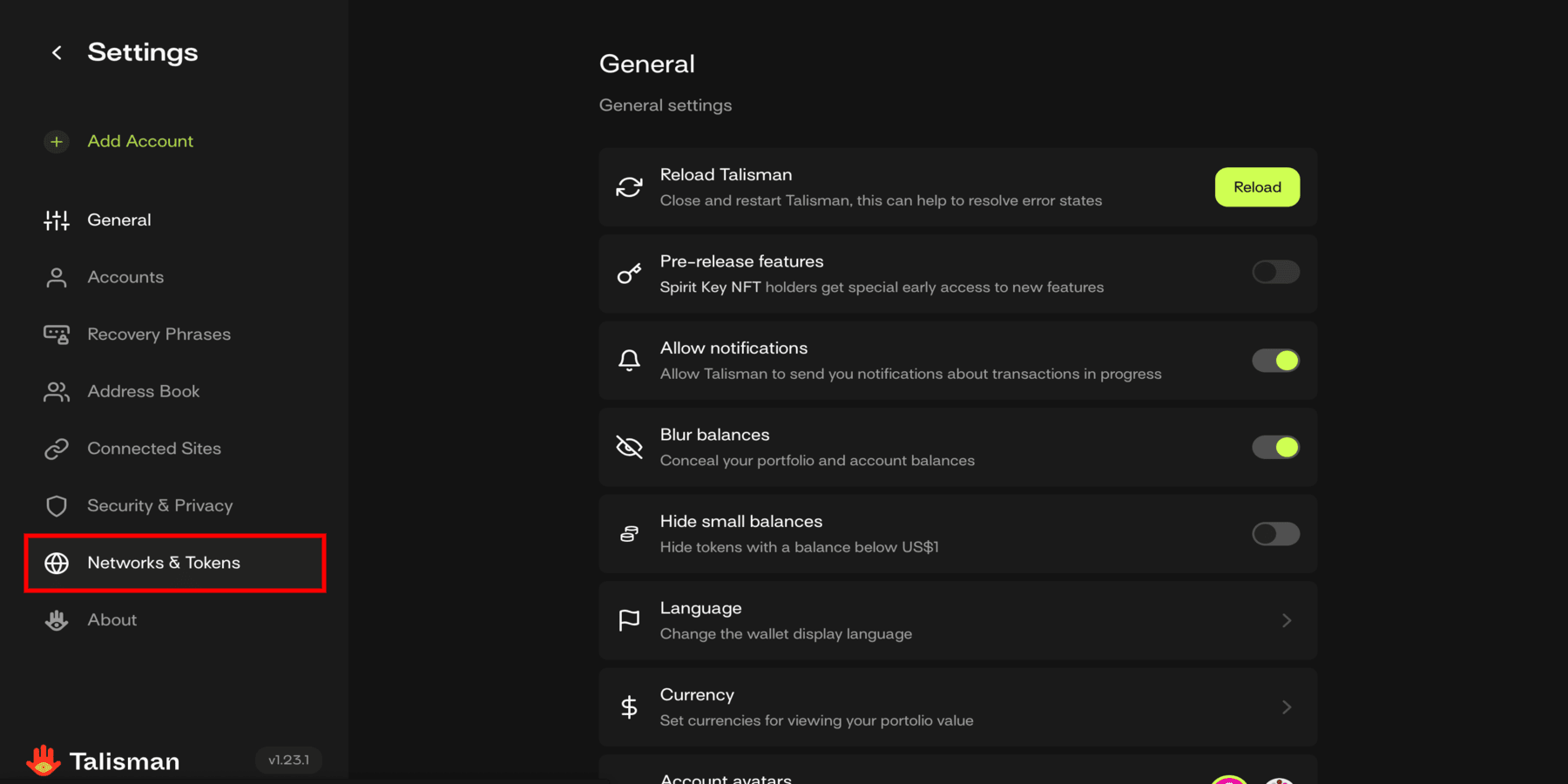Expand the Language setting chevron
This screenshot has width=1568, height=784.
click(x=1287, y=621)
